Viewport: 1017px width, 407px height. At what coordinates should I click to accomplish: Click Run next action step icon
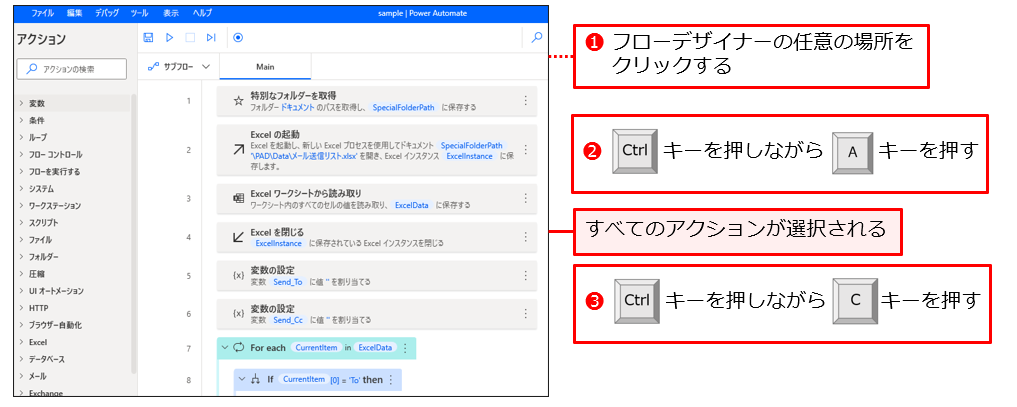pos(211,38)
